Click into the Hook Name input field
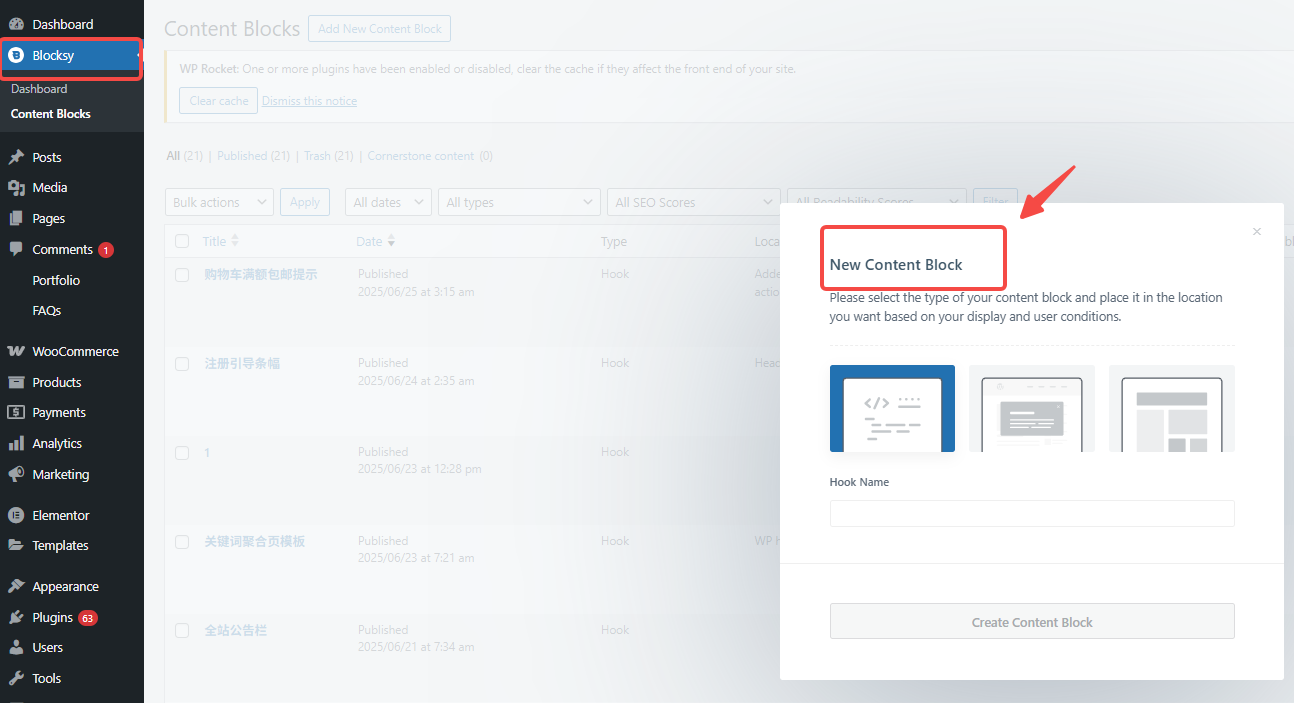Viewport: 1294px width, 703px height. pyautogui.click(x=1031, y=513)
